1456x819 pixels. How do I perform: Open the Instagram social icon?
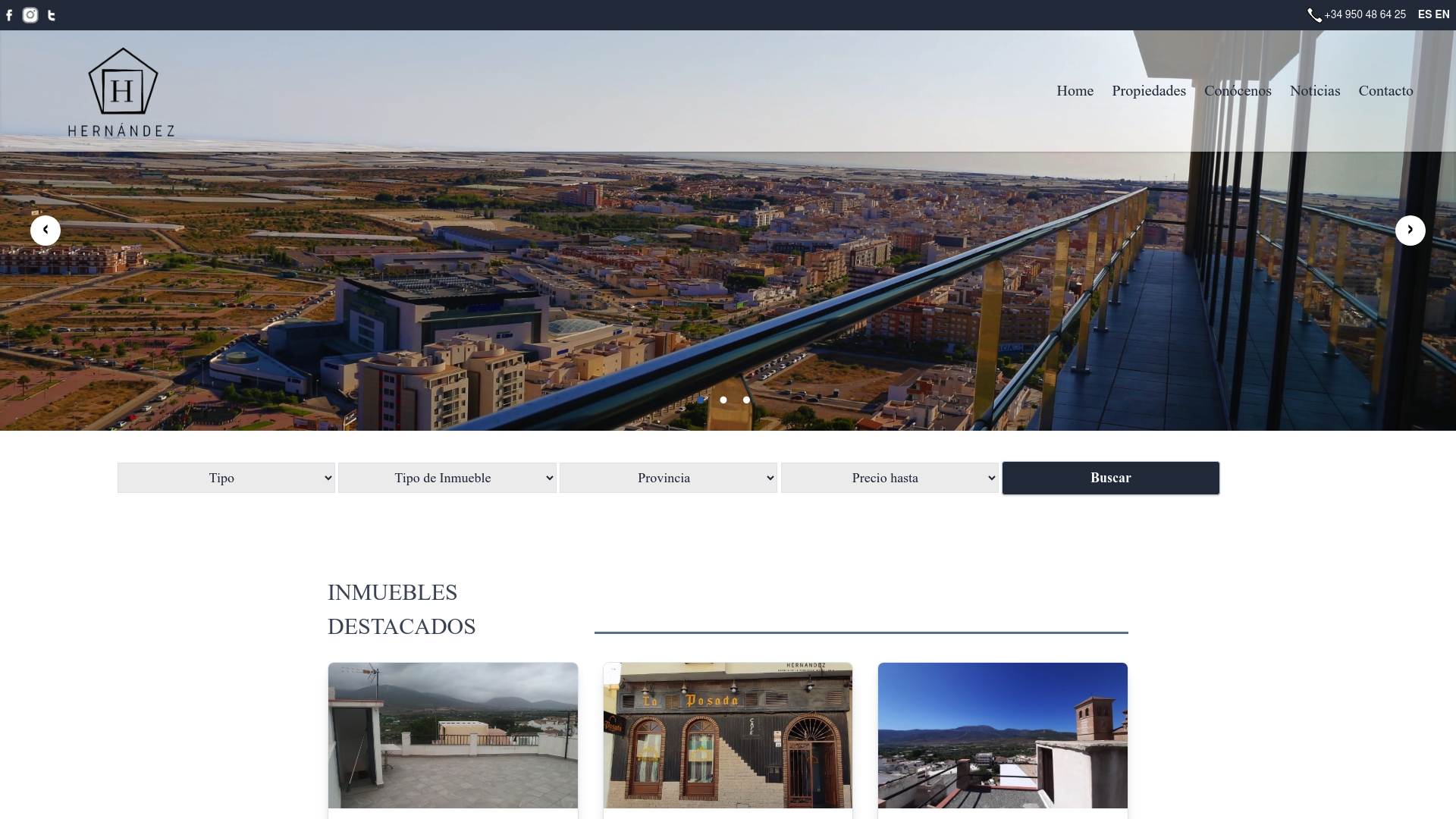[30, 15]
